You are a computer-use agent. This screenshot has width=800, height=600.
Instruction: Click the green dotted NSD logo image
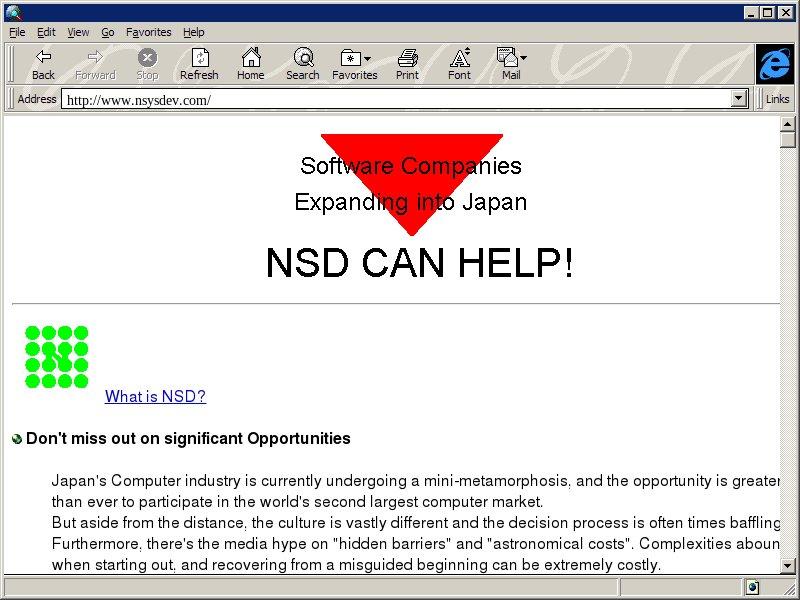57,356
